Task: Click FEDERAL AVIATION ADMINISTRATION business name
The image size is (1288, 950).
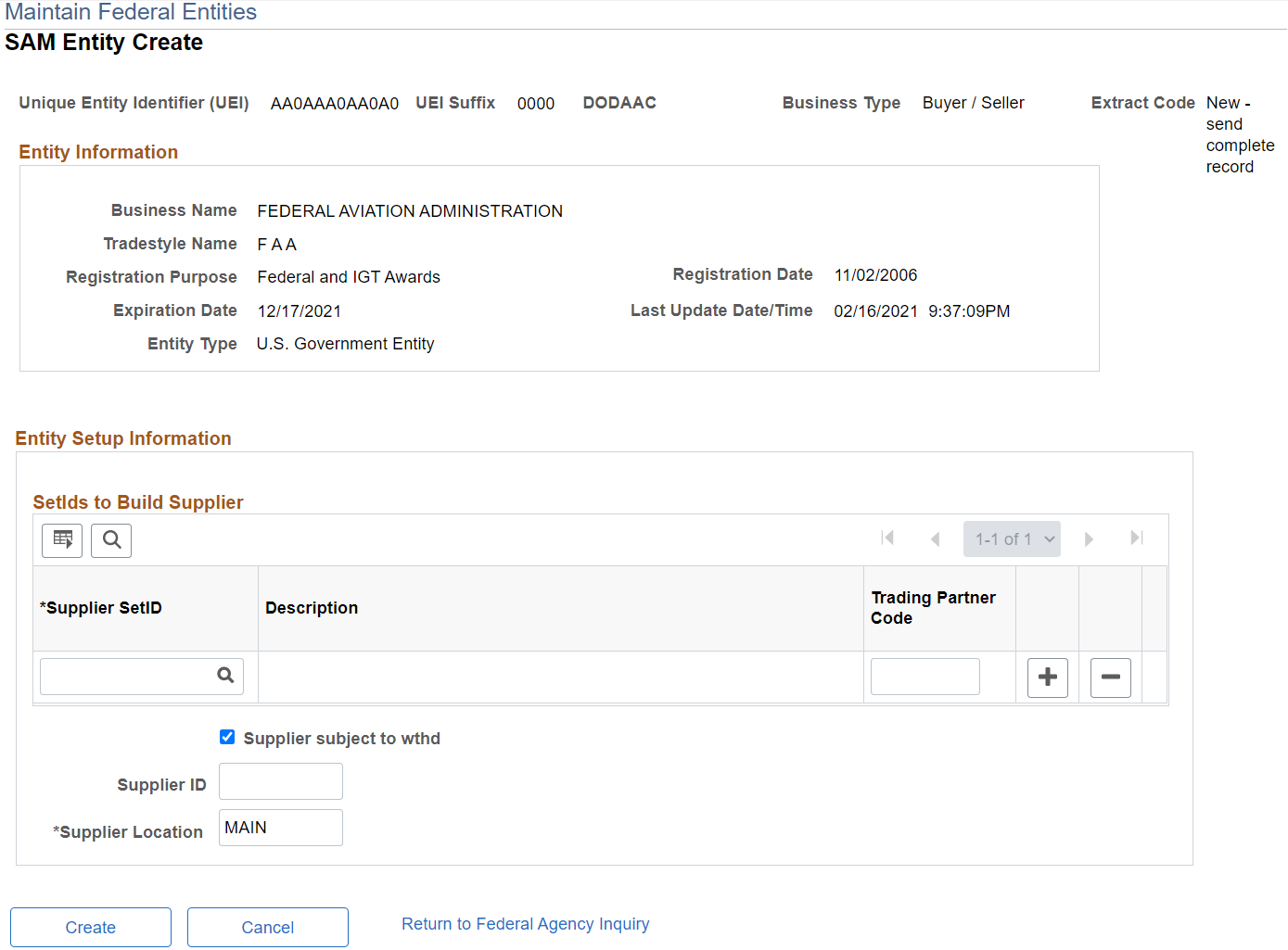Action: 410,211
